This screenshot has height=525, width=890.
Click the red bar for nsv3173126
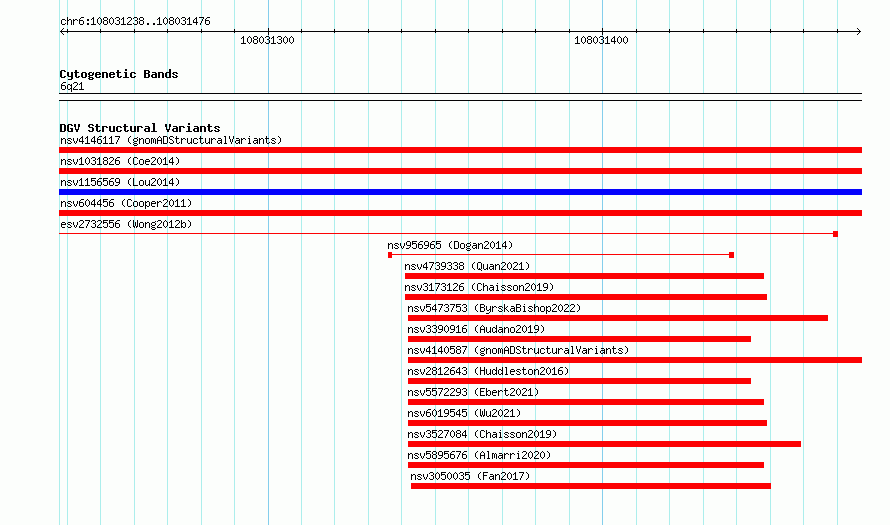(586, 297)
